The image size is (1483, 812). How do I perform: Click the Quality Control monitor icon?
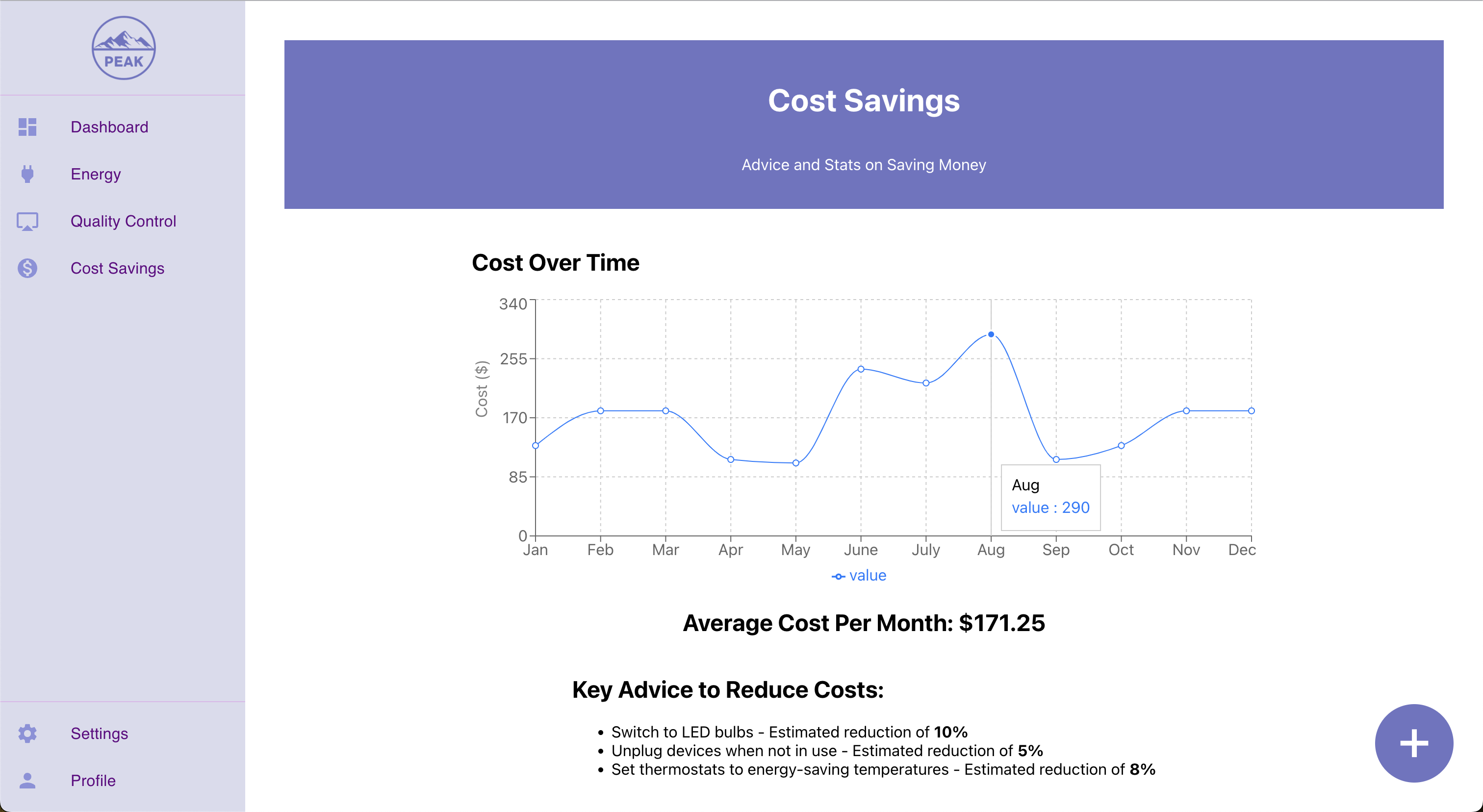point(27,221)
